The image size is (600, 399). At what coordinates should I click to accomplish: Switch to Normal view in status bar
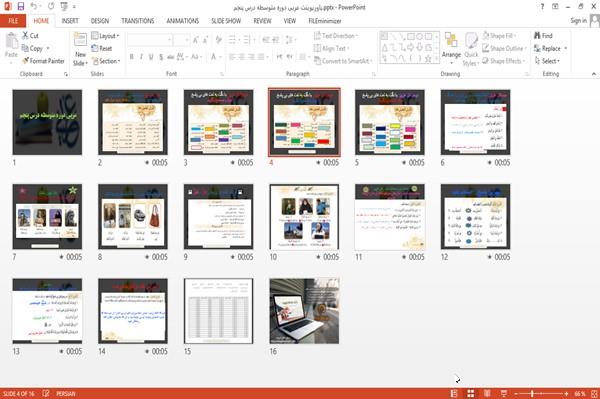tap(454, 393)
